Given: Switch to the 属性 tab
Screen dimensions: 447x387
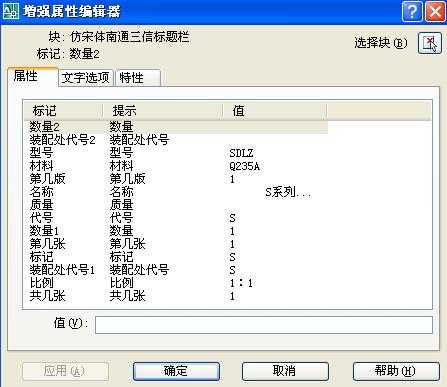Looking at the screenshot, I should (x=33, y=77).
